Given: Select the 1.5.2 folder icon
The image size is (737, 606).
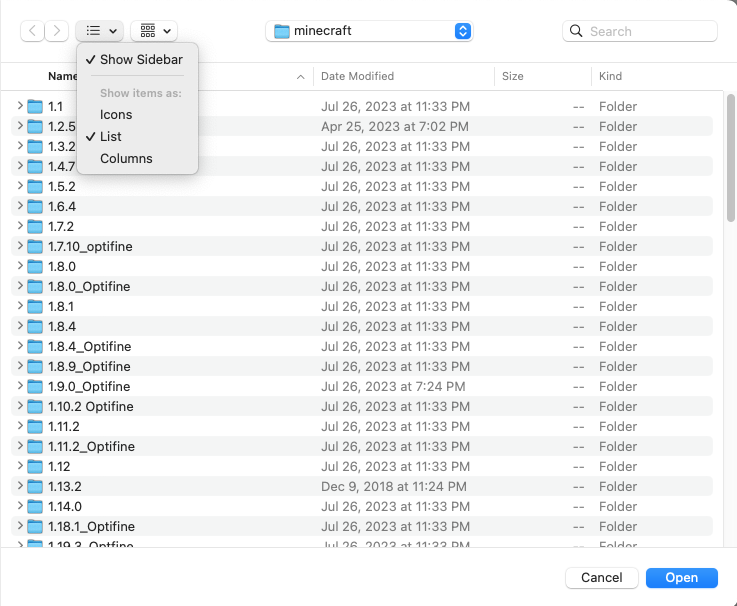Looking at the screenshot, I should [35, 187].
